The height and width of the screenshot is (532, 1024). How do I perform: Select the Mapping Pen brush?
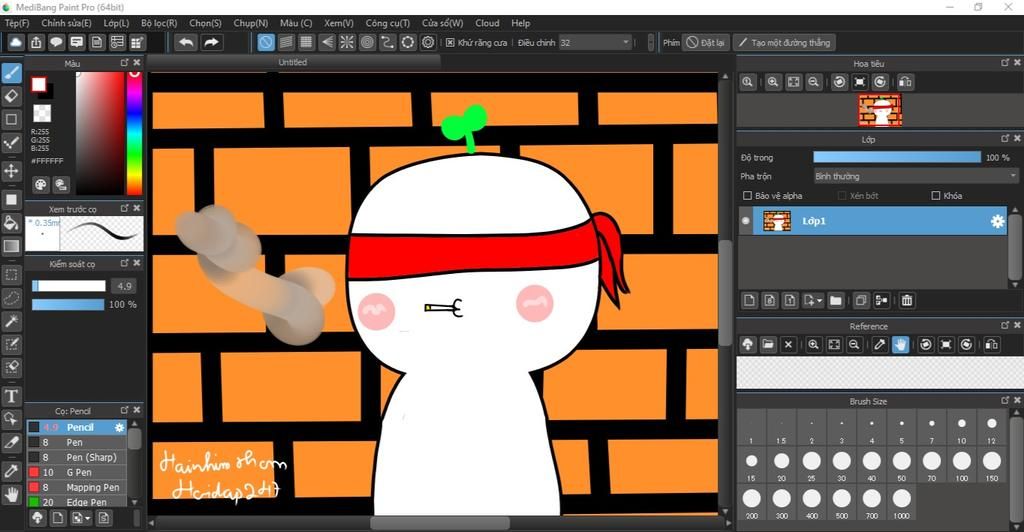click(77, 488)
